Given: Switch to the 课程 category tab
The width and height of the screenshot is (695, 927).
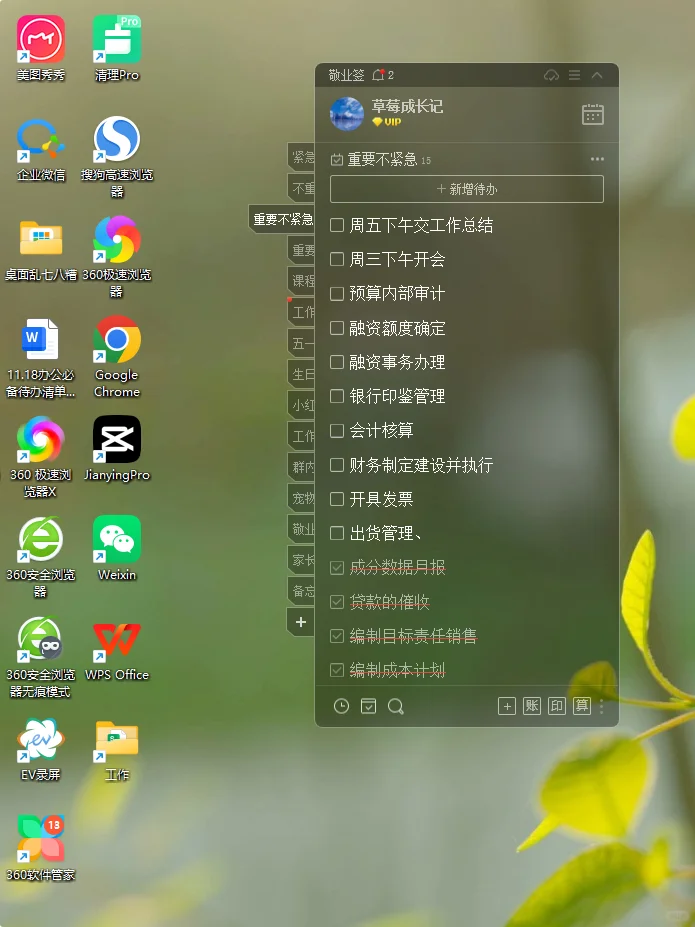Looking at the screenshot, I should [302, 281].
